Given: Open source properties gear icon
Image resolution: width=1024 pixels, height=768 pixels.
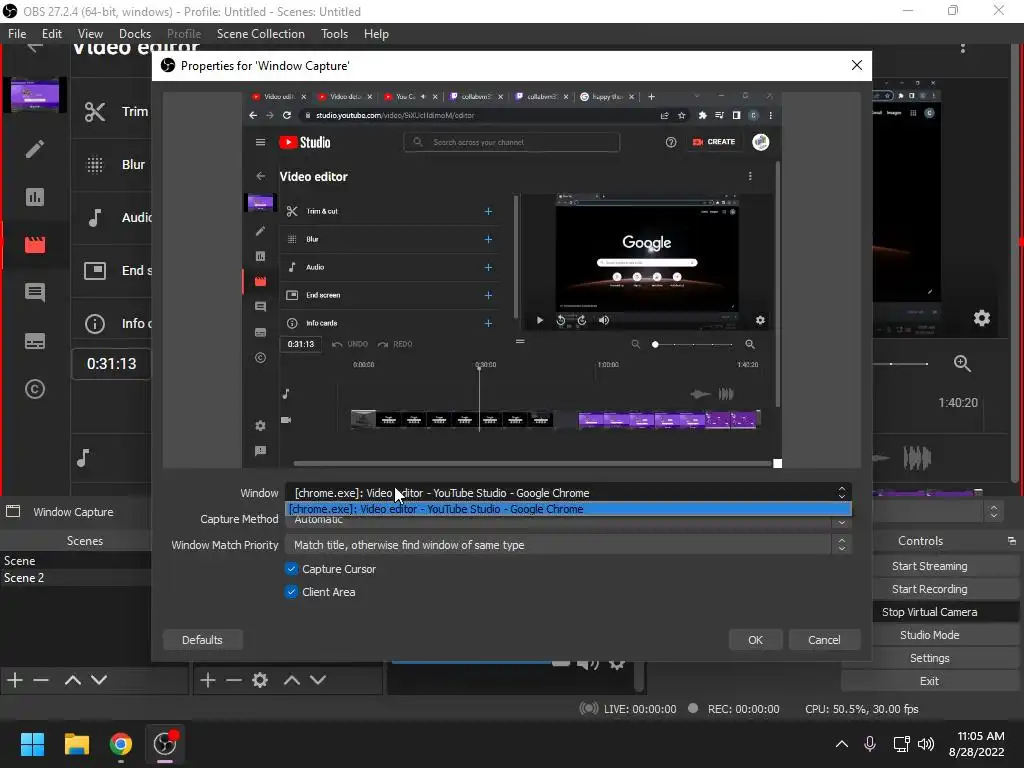Looking at the screenshot, I should (260, 680).
